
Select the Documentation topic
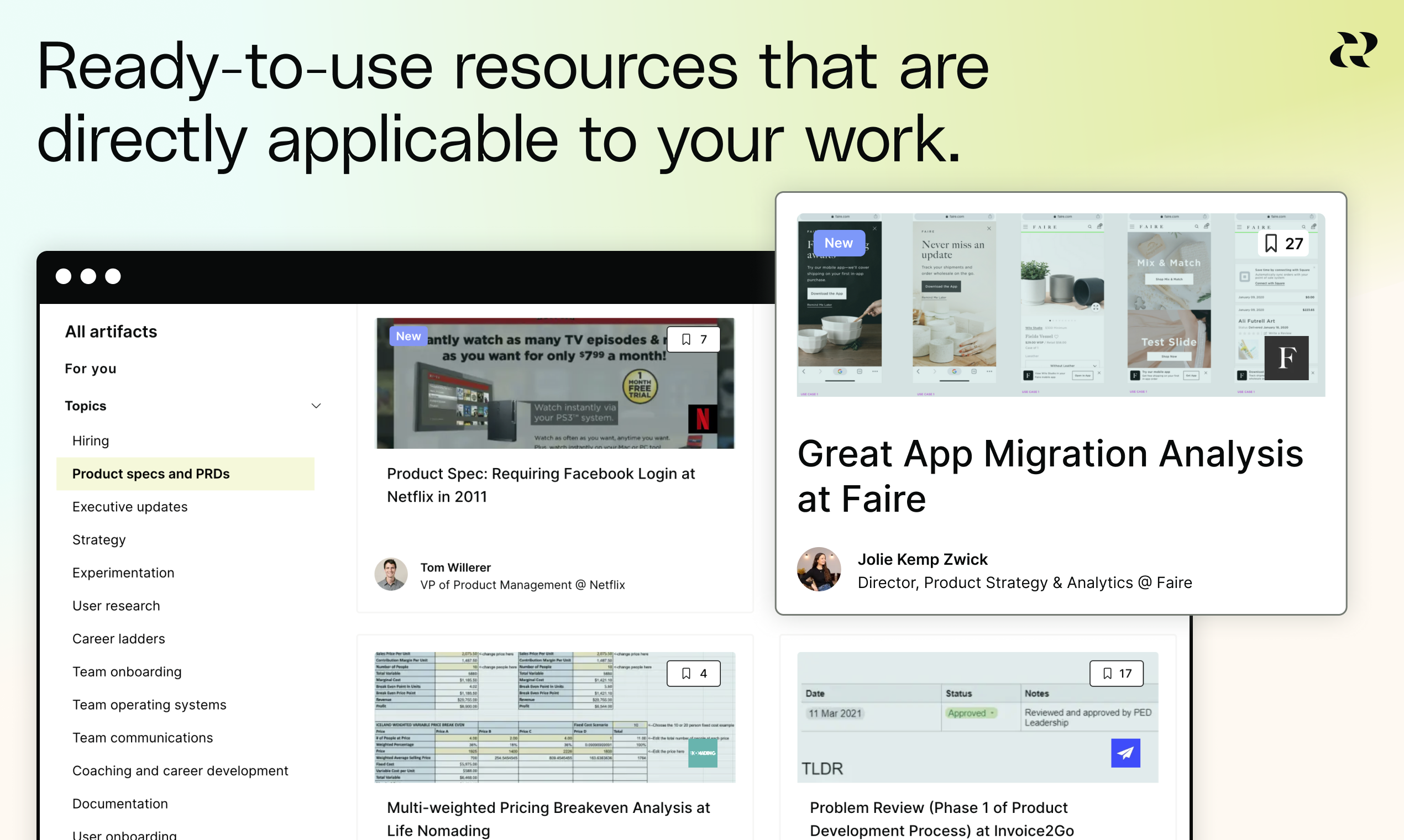click(120, 804)
